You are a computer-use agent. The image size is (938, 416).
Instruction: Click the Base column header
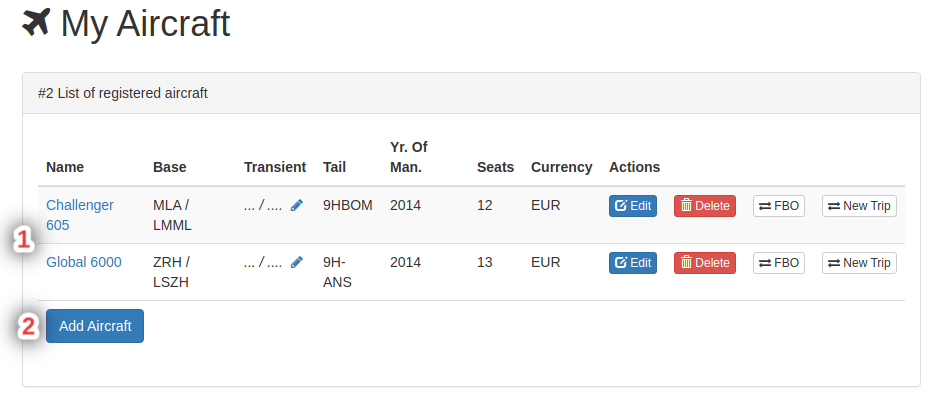(170, 167)
